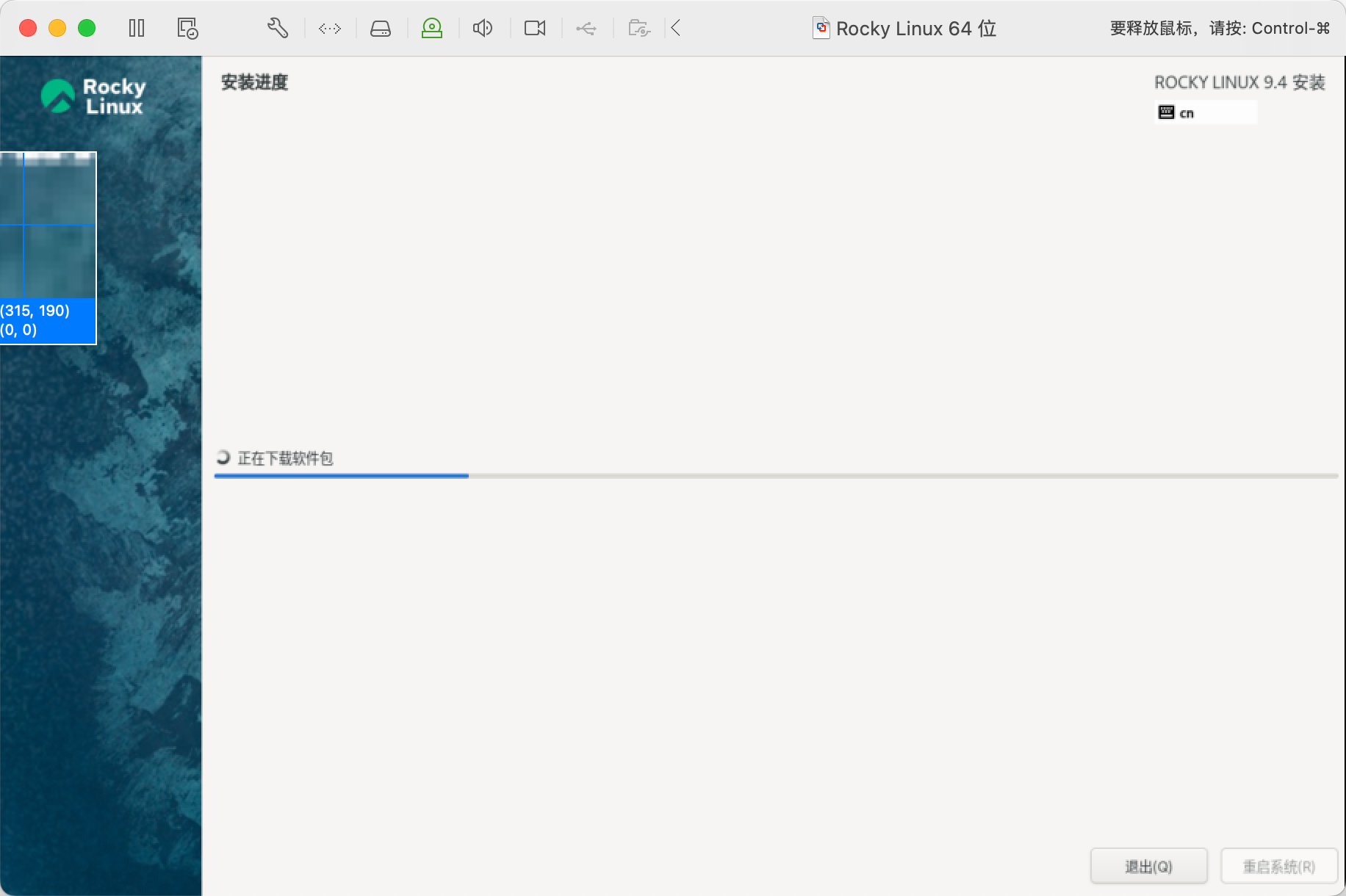Close the window with red button
This screenshot has width=1346, height=896.
[x=28, y=29]
